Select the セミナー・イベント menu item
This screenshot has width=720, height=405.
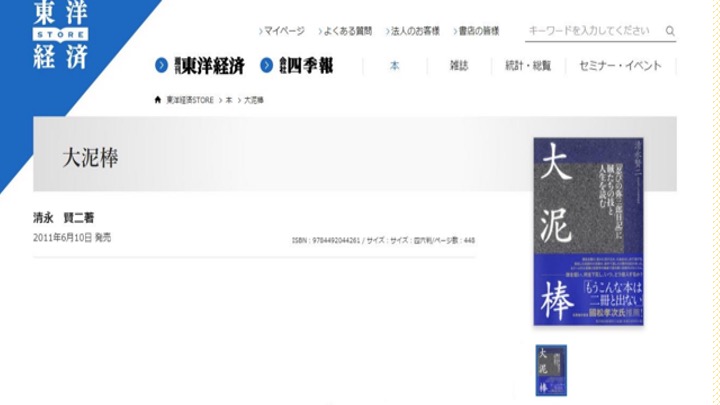620,66
